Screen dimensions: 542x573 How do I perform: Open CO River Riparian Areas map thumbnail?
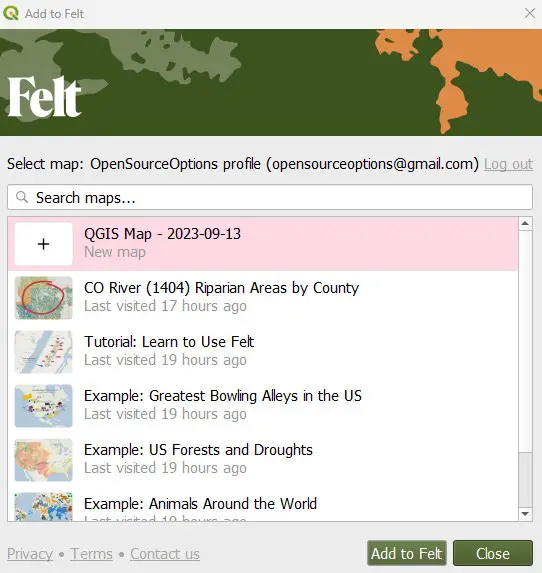[x=43, y=298]
